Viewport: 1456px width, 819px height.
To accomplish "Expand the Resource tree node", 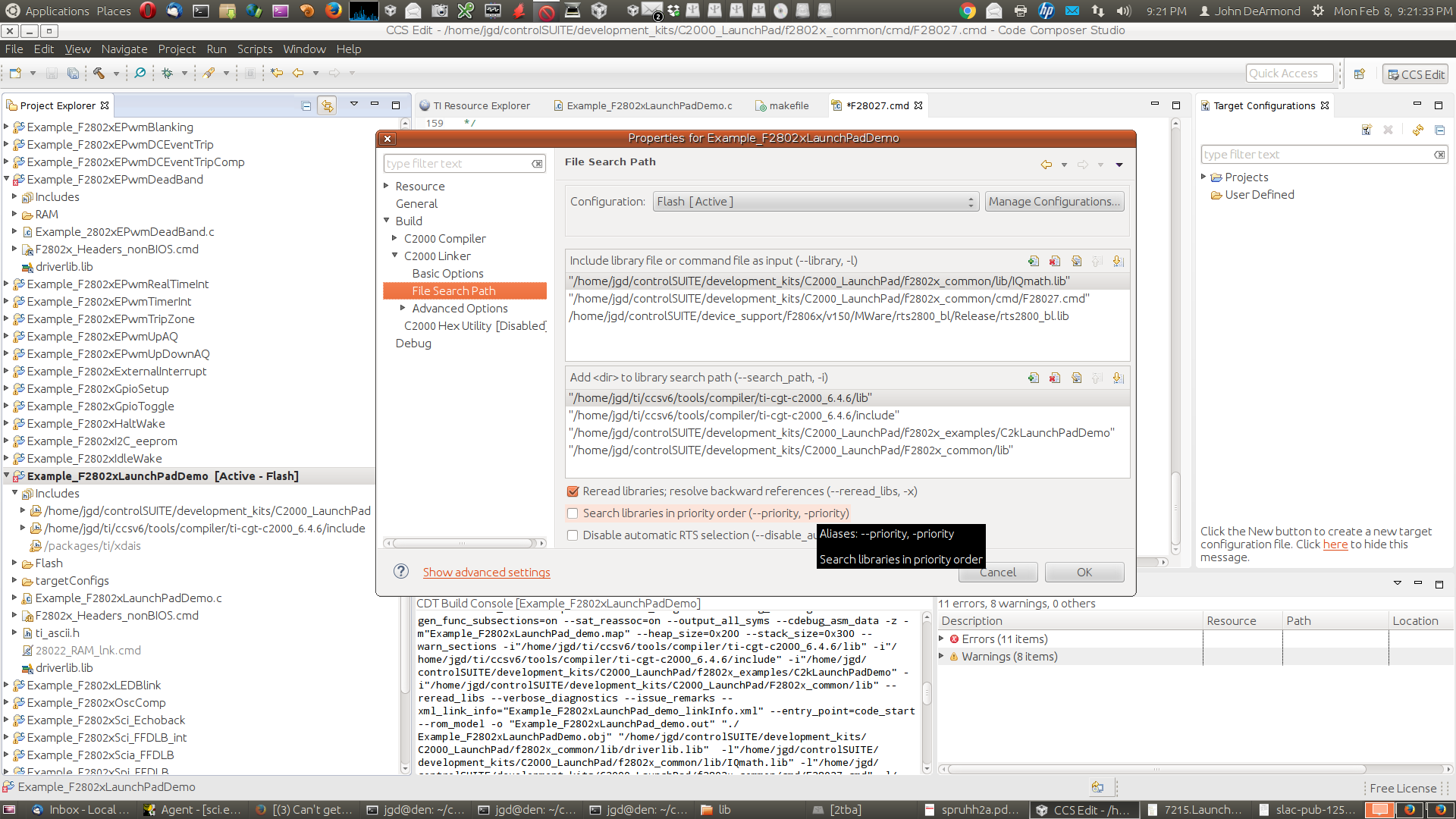I will [386, 186].
